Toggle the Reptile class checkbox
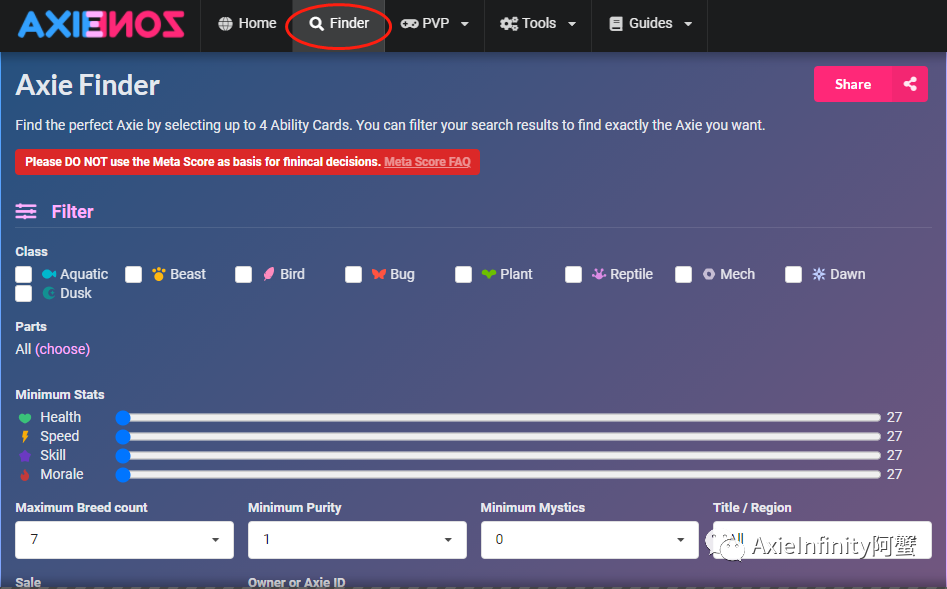 [573, 274]
